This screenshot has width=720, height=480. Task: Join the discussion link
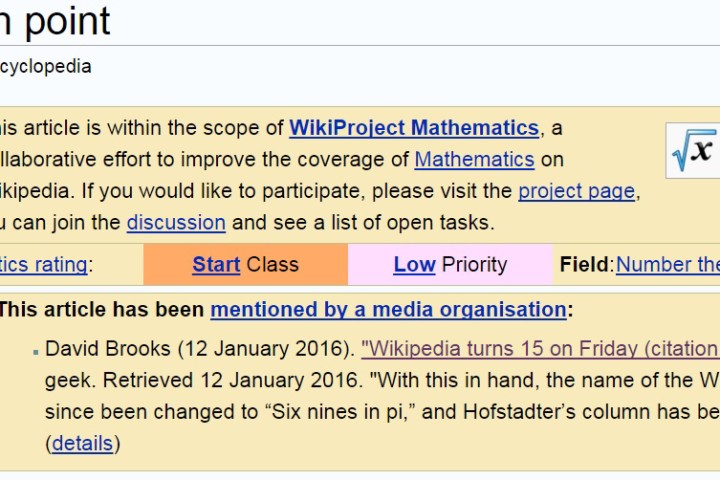(x=176, y=223)
